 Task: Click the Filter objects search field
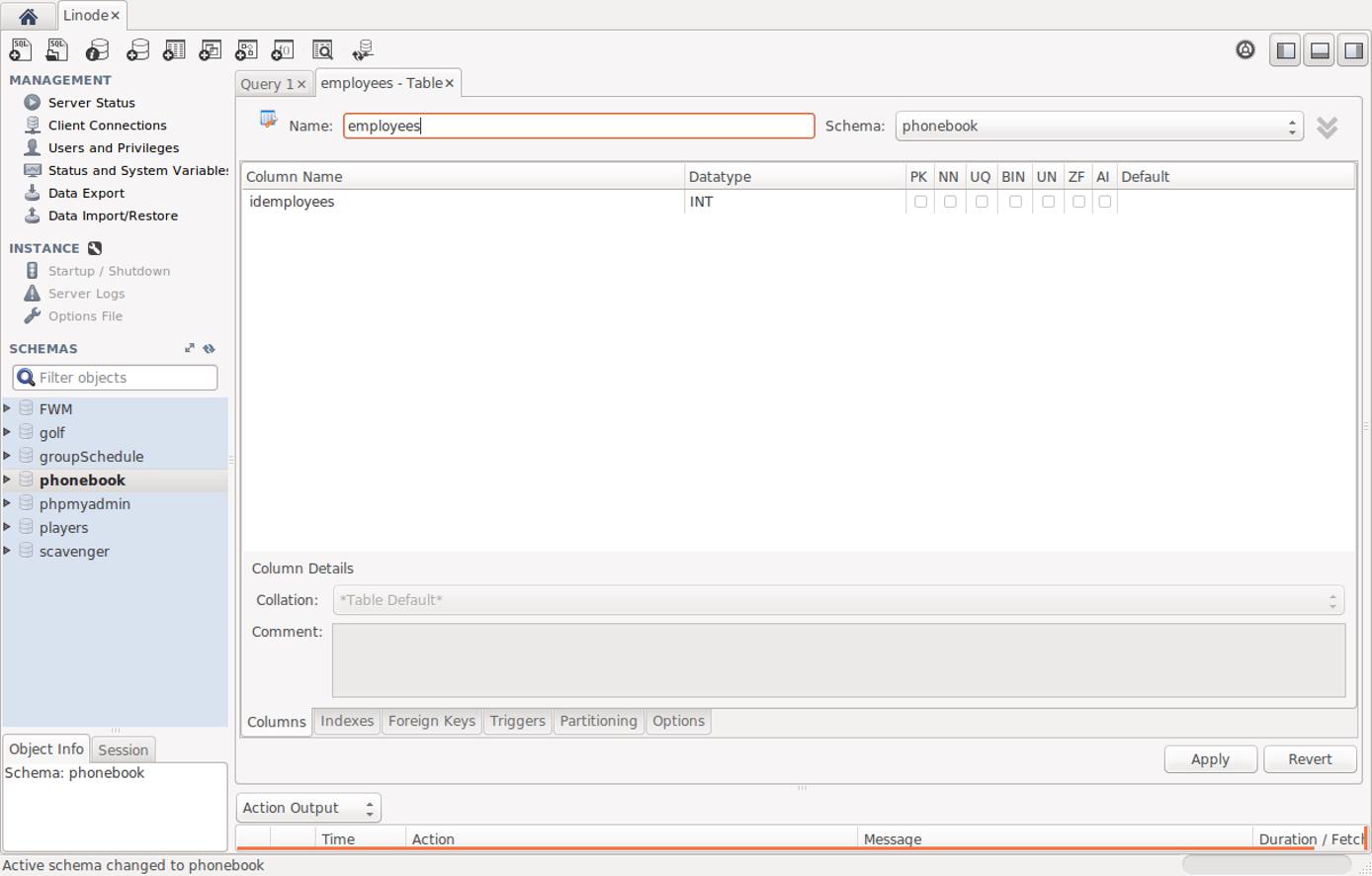click(x=114, y=377)
